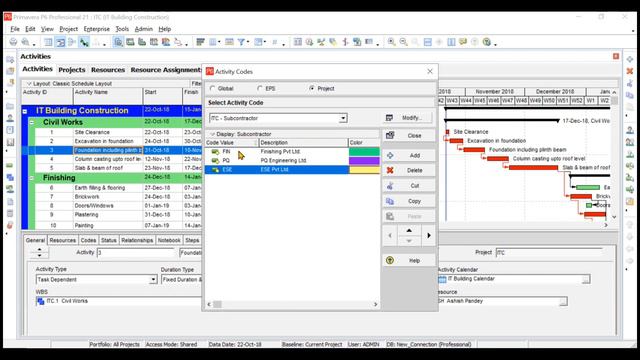The width and height of the screenshot is (640, 360).
Task: Click the red delete X in right sidebar
Action: coord(630,71)
